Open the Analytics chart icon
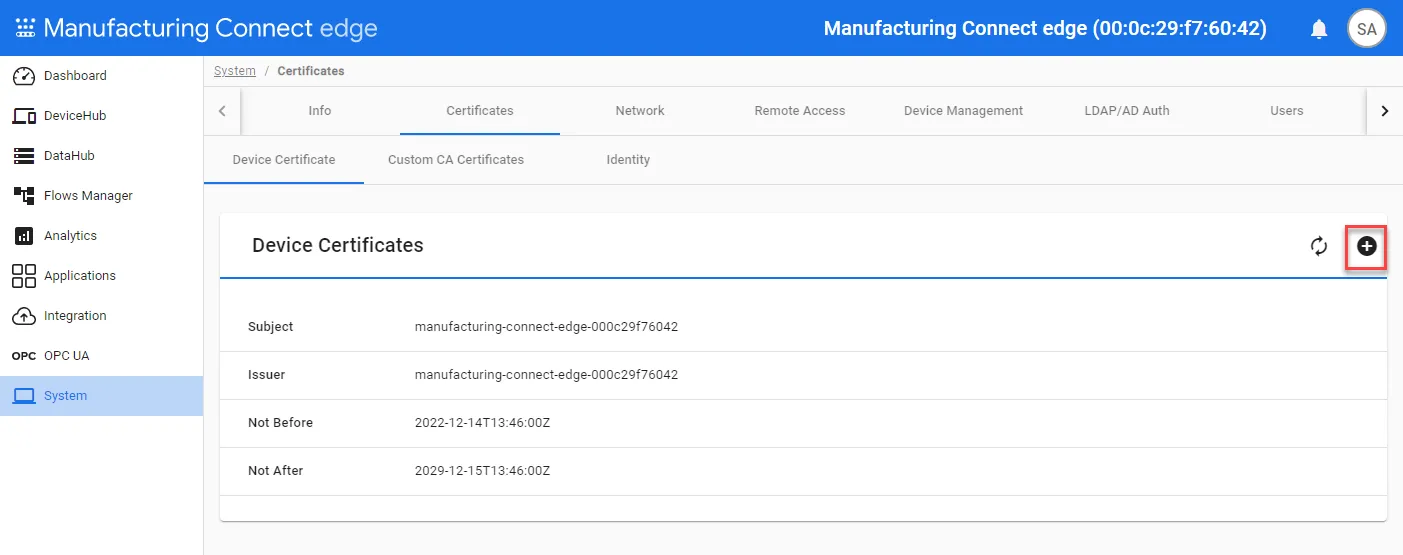1403x555 pixels. pos(24,236)
